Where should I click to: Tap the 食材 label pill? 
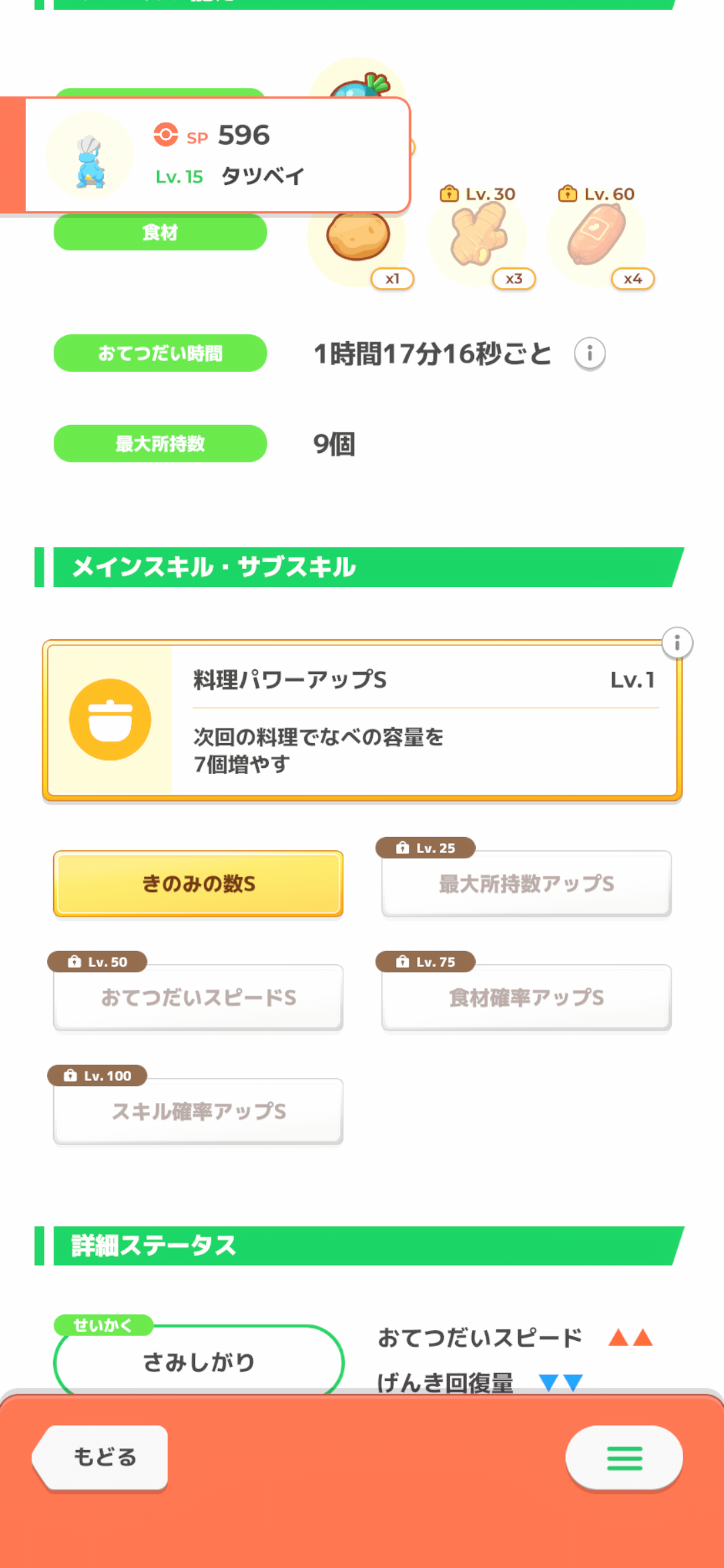click(x=160, y=233)
